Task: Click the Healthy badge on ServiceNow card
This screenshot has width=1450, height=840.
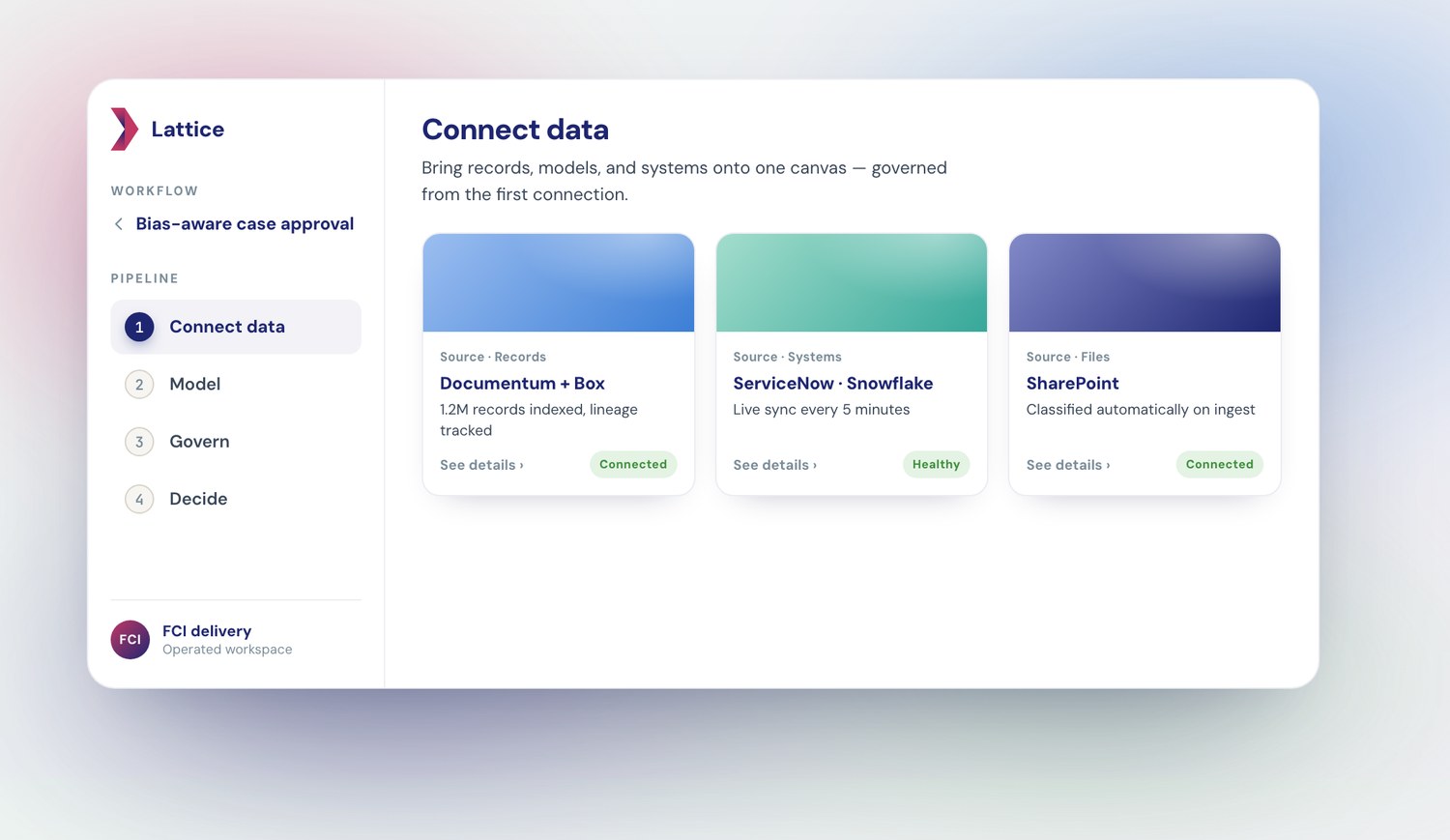Action: tap(936, 464)
